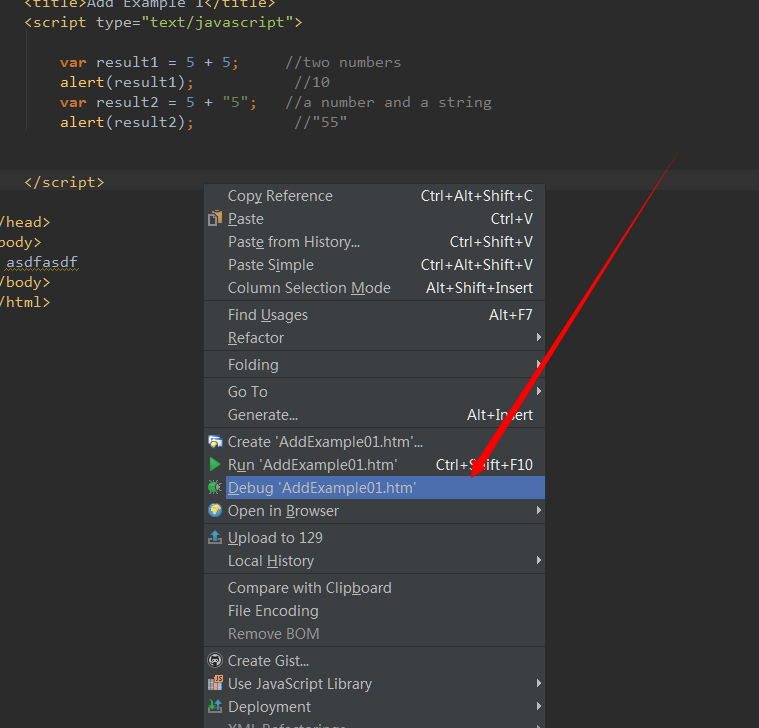This screenshot has width=759, height=728.
Task: Open Generate... menu entry
Action: coord(375,415)
